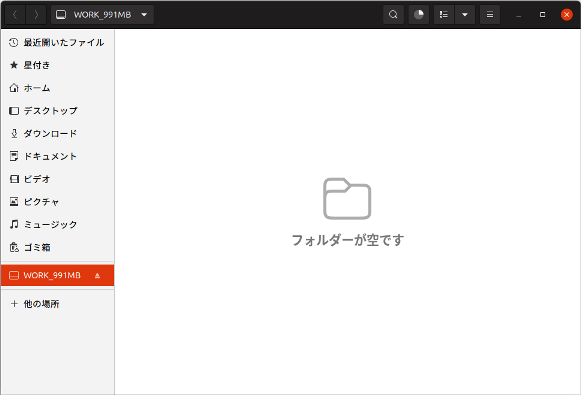Screen dimensions: 581x395
Task: Open ゴミ箱 trash
Action: 58,248
